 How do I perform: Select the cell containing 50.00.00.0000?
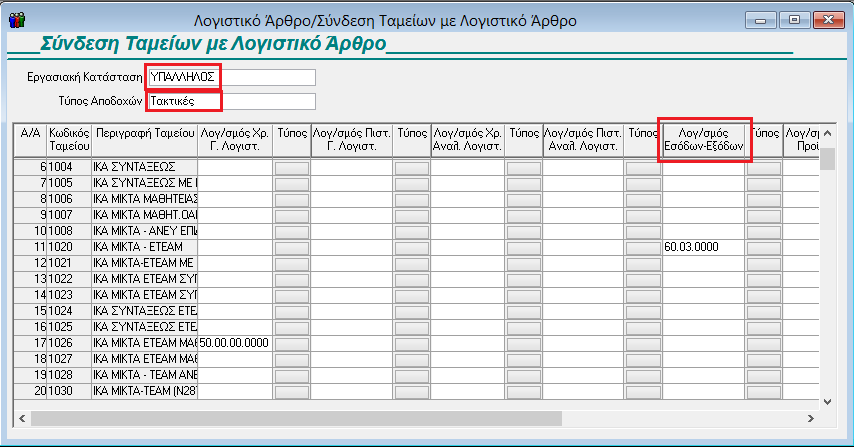click(x=235, y=343)
